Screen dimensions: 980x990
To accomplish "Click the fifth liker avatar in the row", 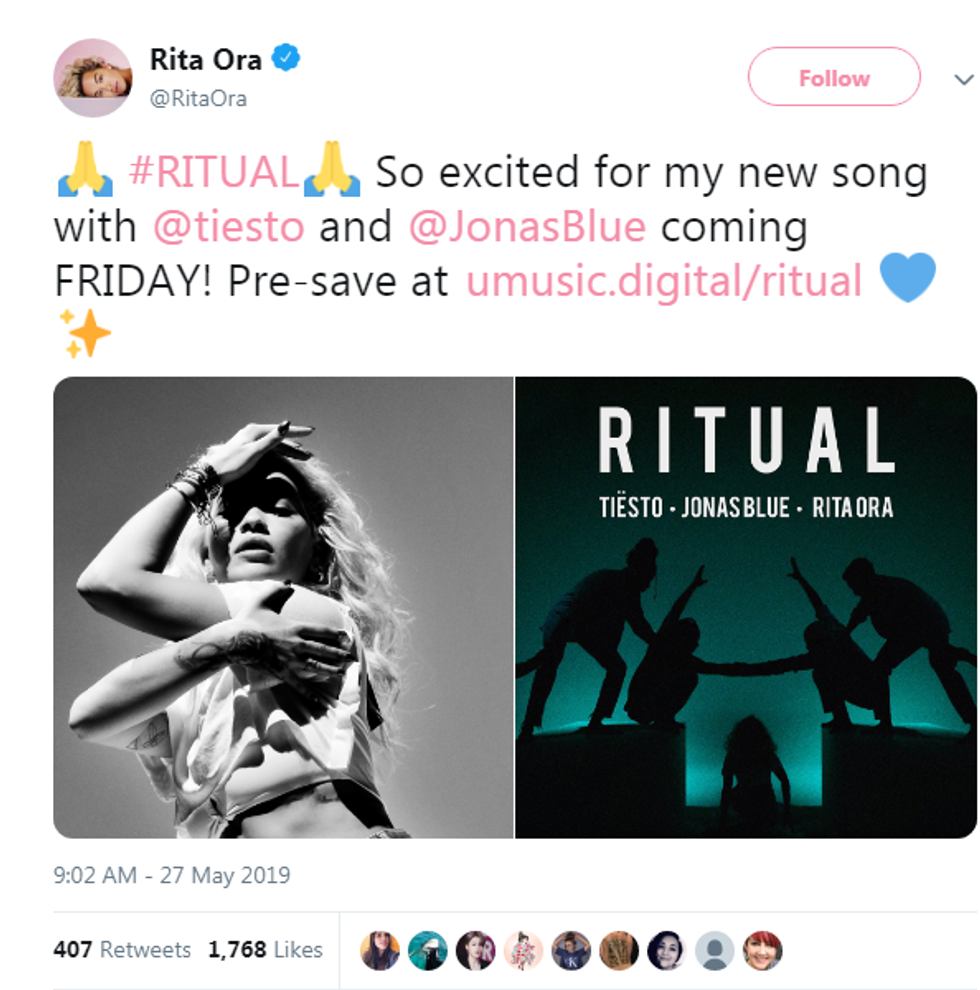I will pos(571,950).
